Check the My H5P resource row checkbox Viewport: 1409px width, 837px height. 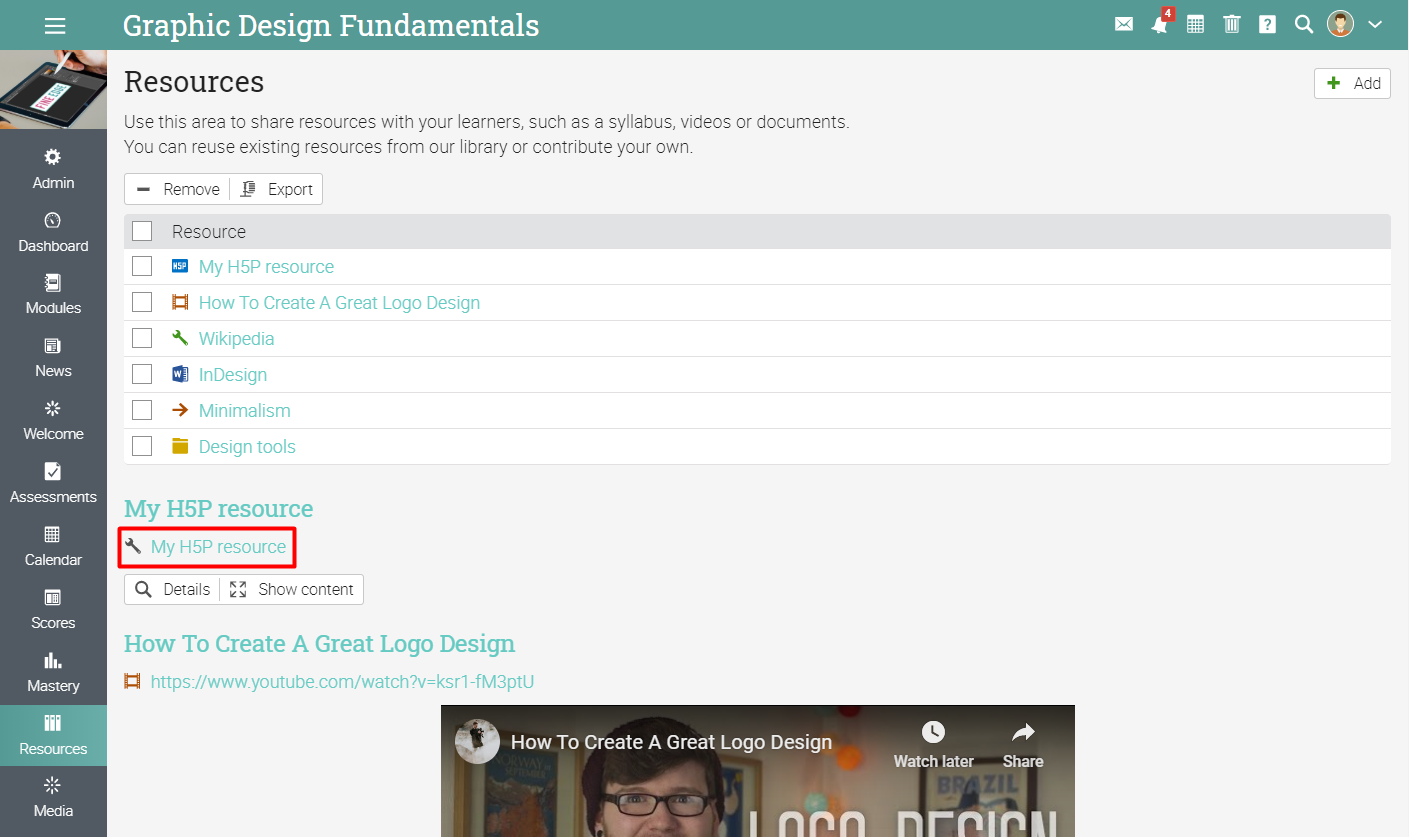142,266
